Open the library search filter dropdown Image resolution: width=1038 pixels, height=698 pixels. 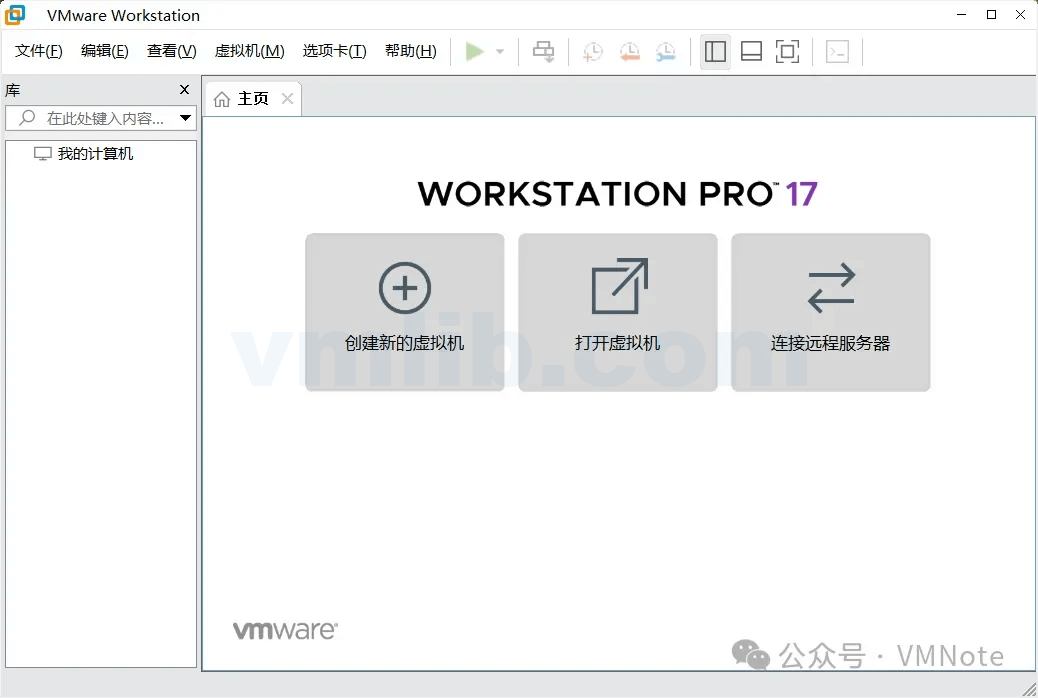click(186, 118)
